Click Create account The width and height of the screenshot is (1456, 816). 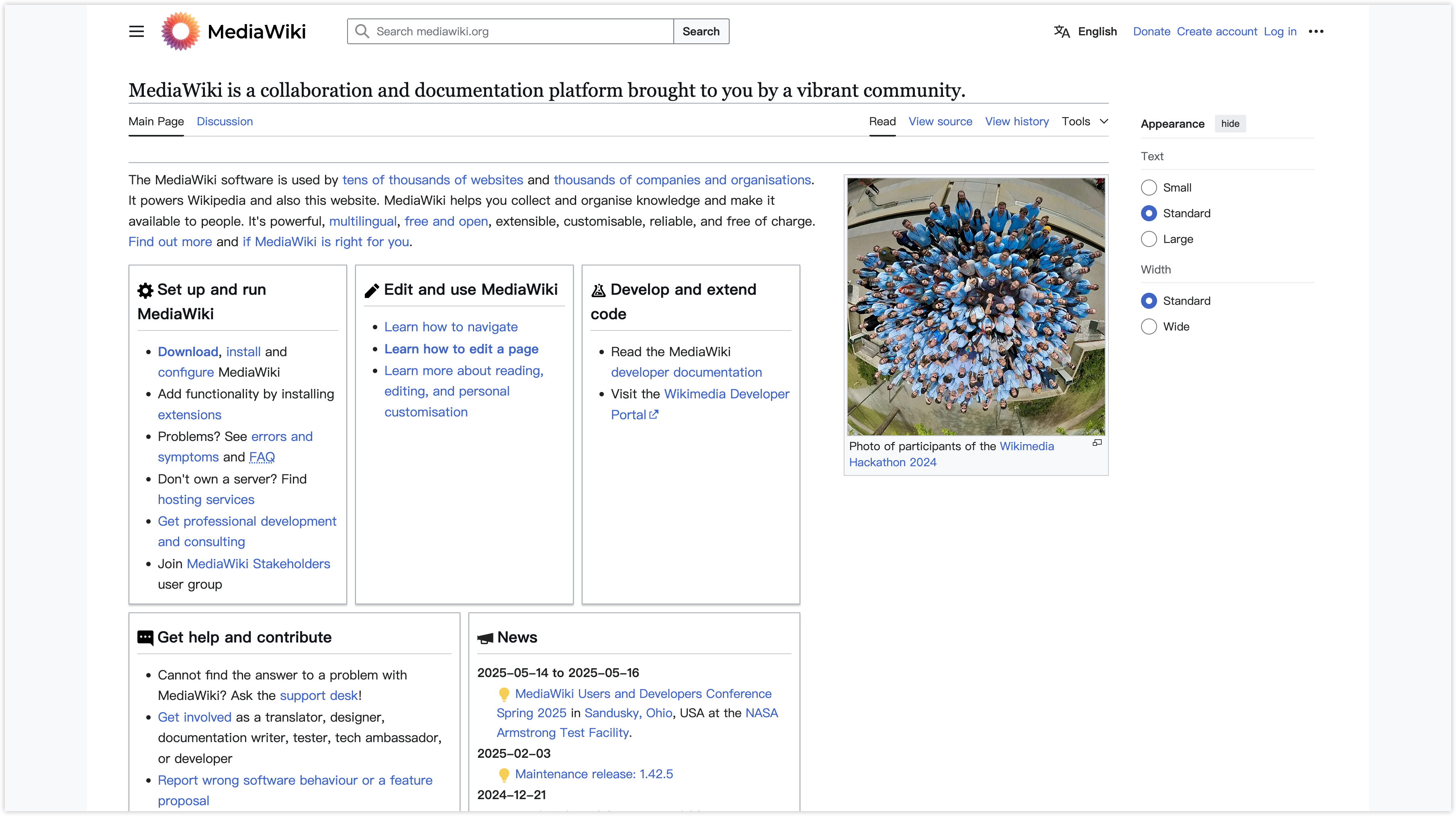pos(1217,32)
